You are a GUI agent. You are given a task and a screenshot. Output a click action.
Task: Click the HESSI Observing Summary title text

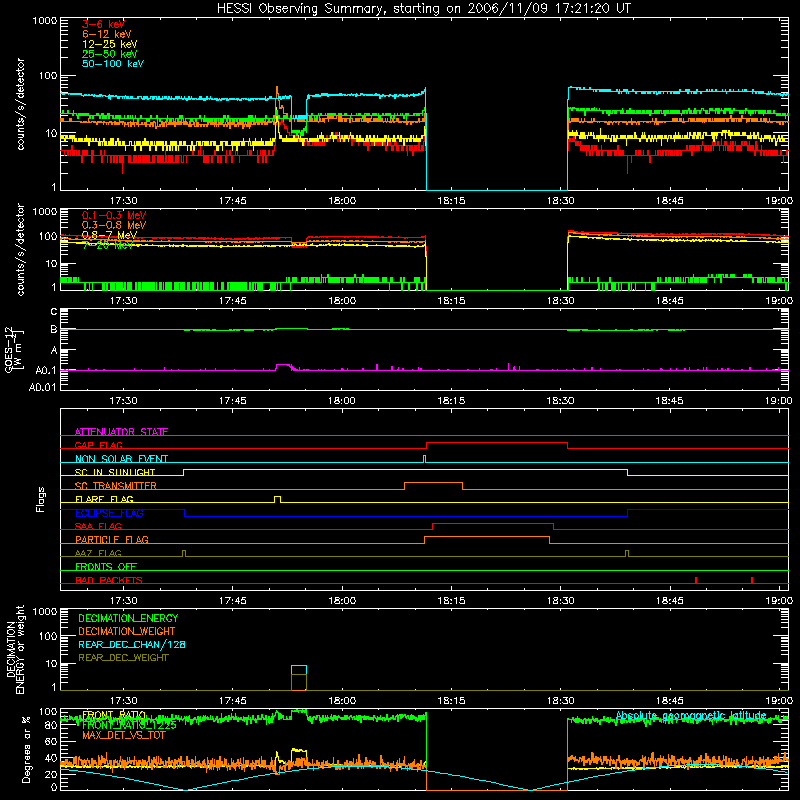pyautogui.click(x=423, y=9)
